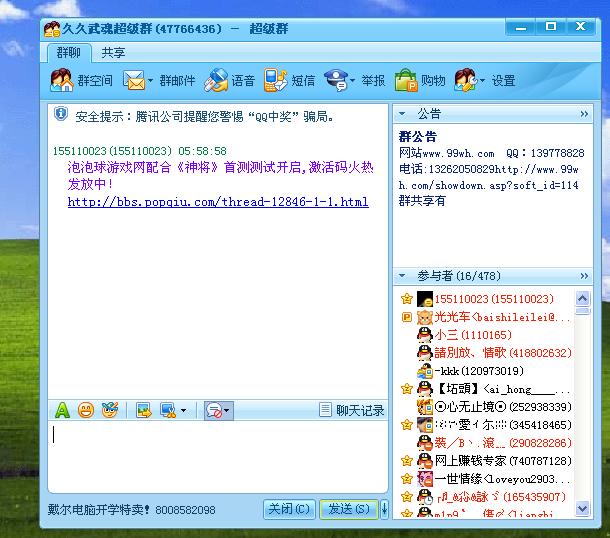Expand dropdown arrow next to 举报 icon
610x538 pixels.
tap(352, 81)
